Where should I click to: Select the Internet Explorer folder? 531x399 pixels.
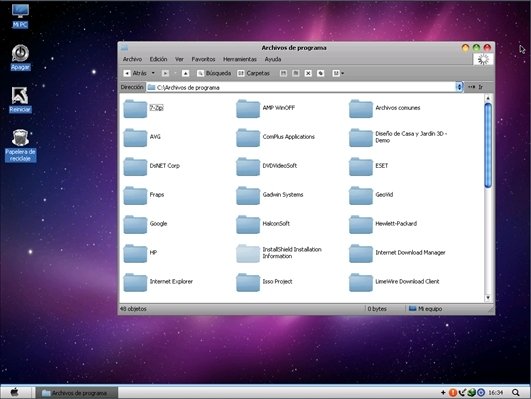(x=158, y=281)
